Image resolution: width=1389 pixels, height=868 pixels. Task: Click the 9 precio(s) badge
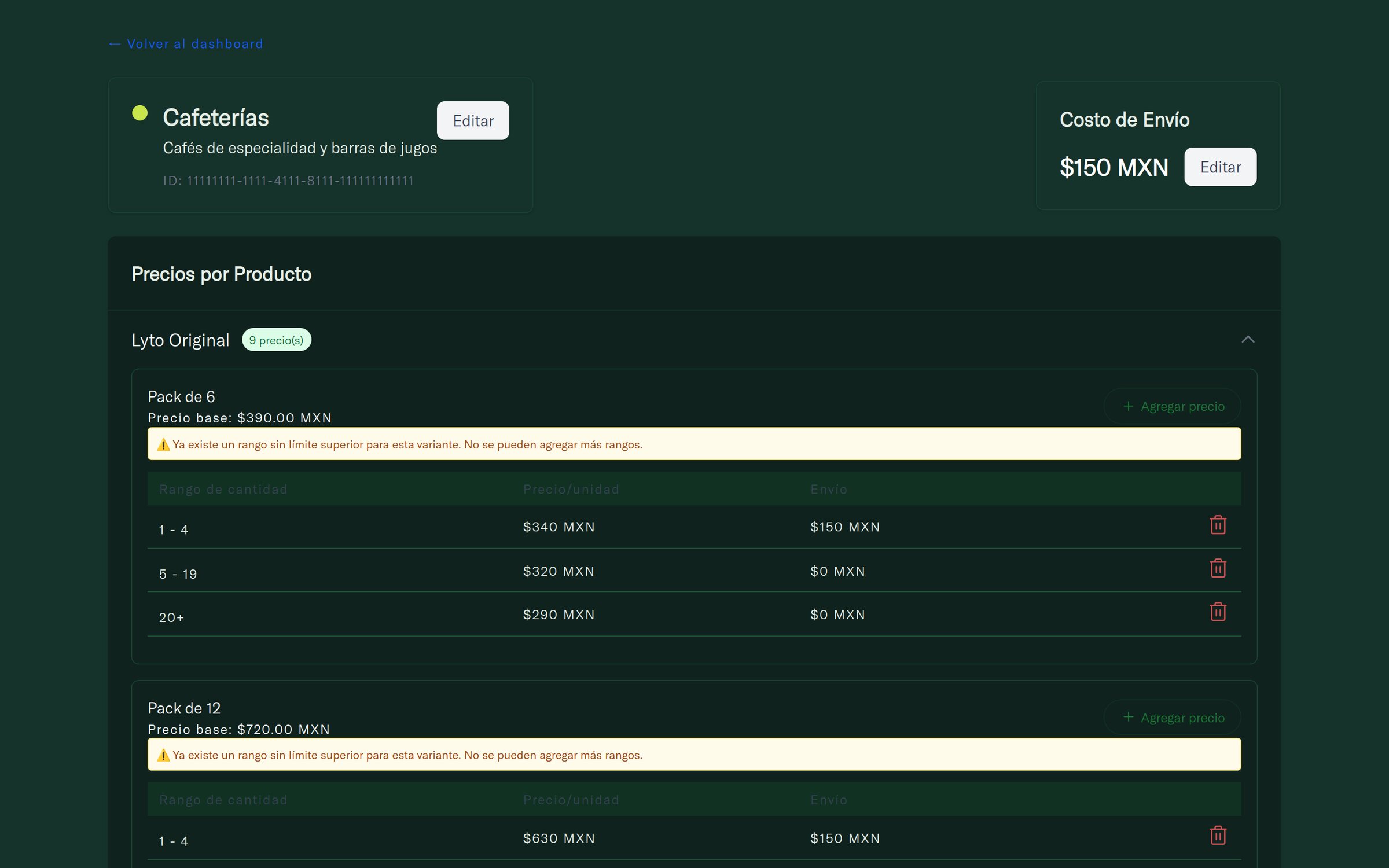point(276,340)
